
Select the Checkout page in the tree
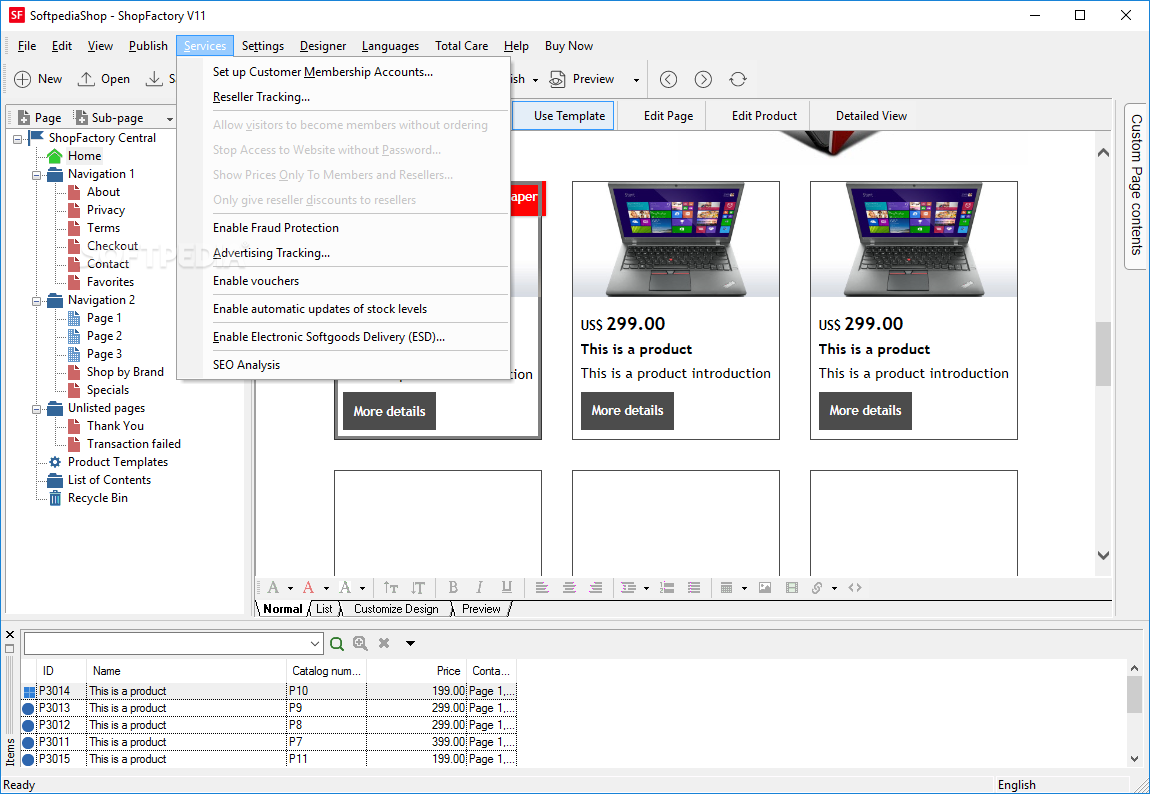(x=112, y=246)
